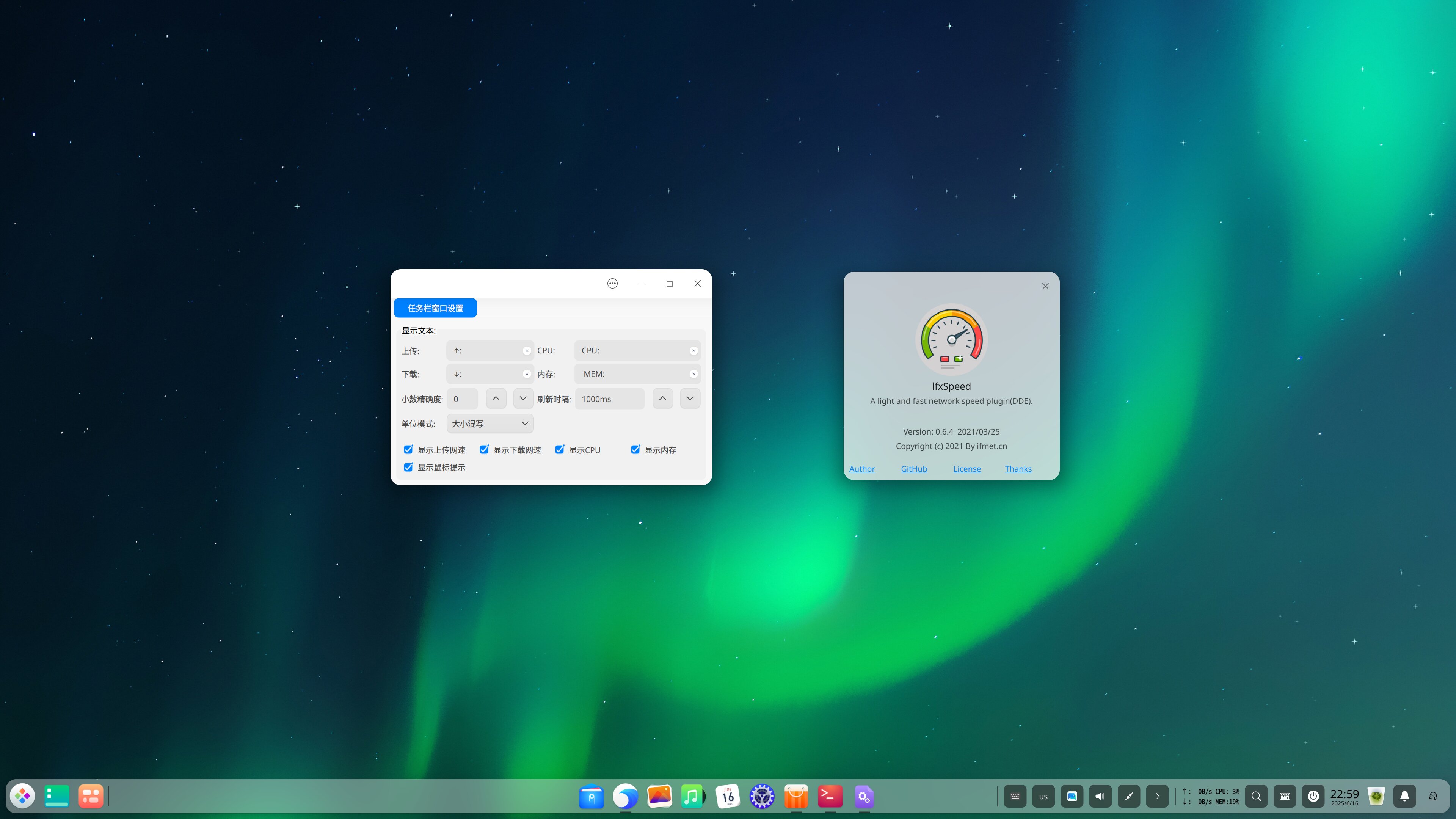The height and width of the screenshot is (819, 1456).
Task: Open the 单位模式 dropdown
Action: [x=490, y=424]
